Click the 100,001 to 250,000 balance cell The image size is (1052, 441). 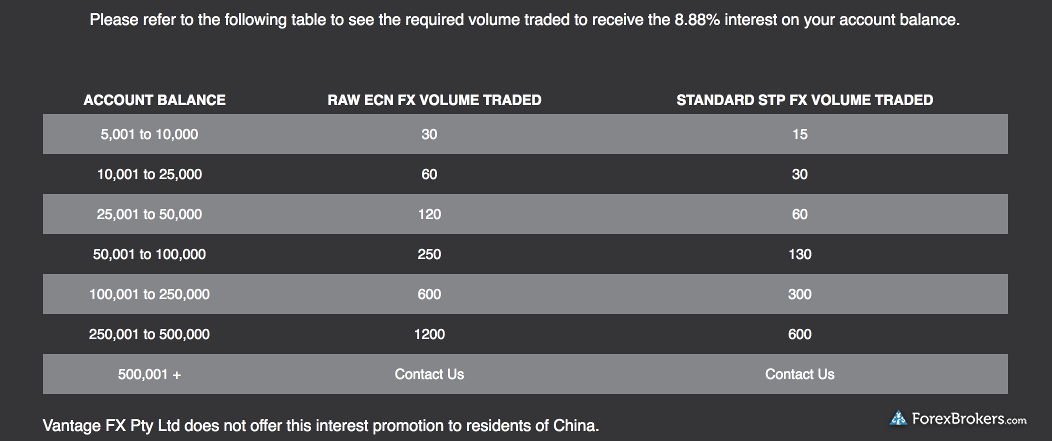pos(150,294)
